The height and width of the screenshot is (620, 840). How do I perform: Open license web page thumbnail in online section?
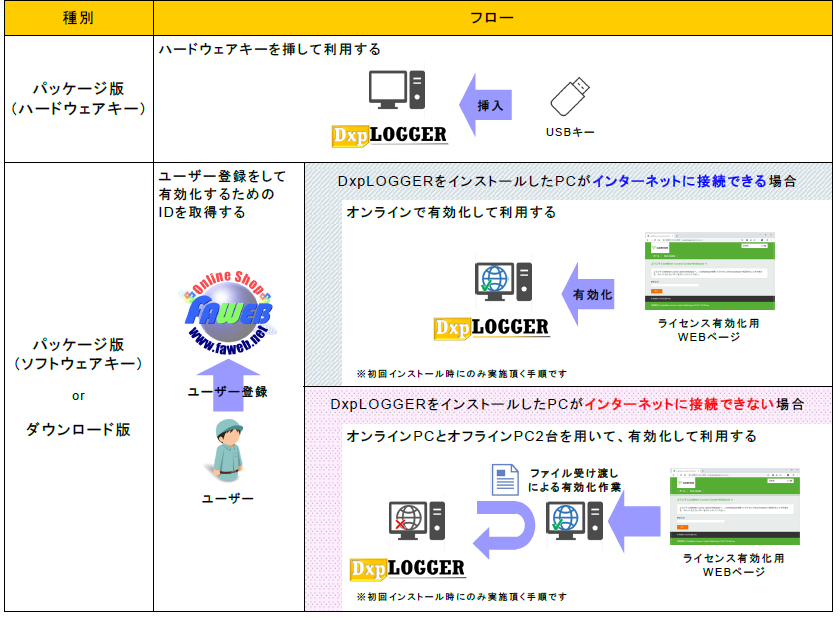(711, 272)
